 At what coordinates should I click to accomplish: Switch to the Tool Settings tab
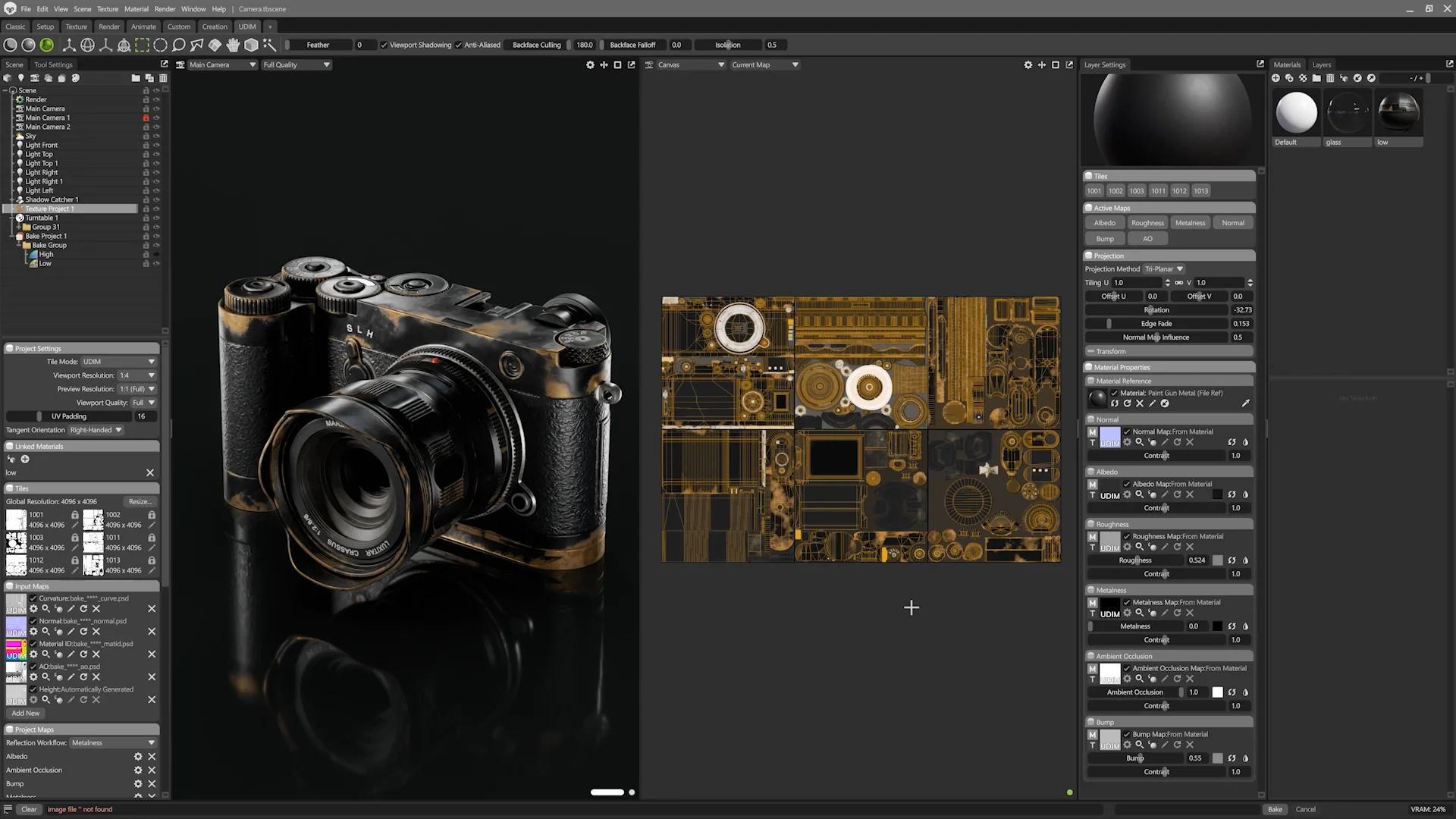click(x=53, y=65)
